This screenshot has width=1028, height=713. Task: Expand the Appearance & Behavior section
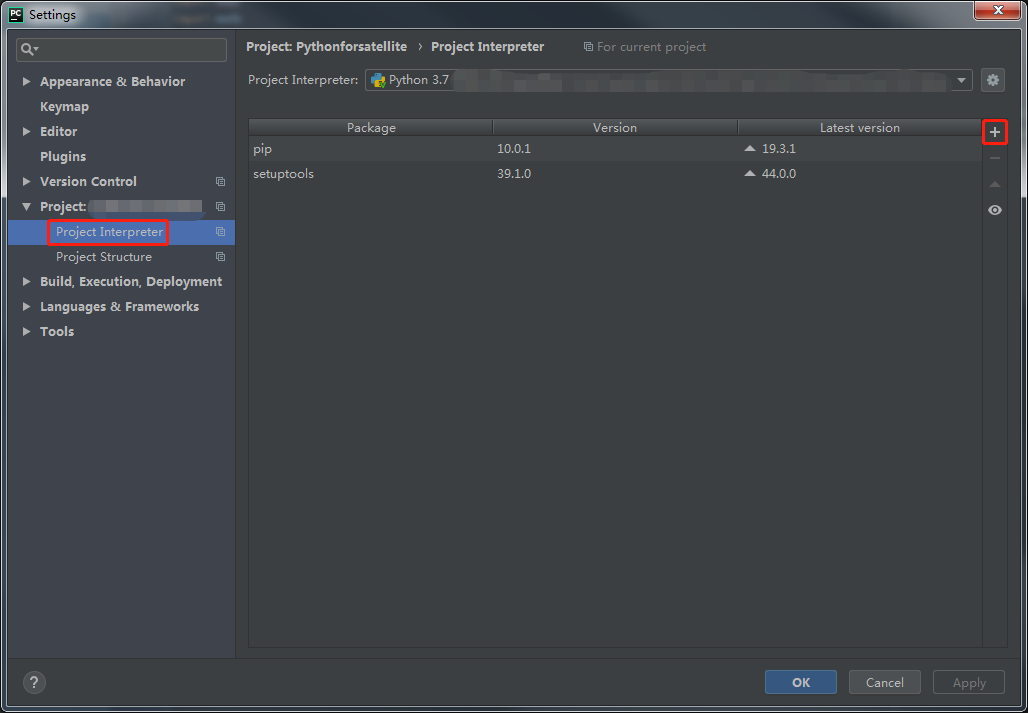pyautogui.click(x=26, y=81)
